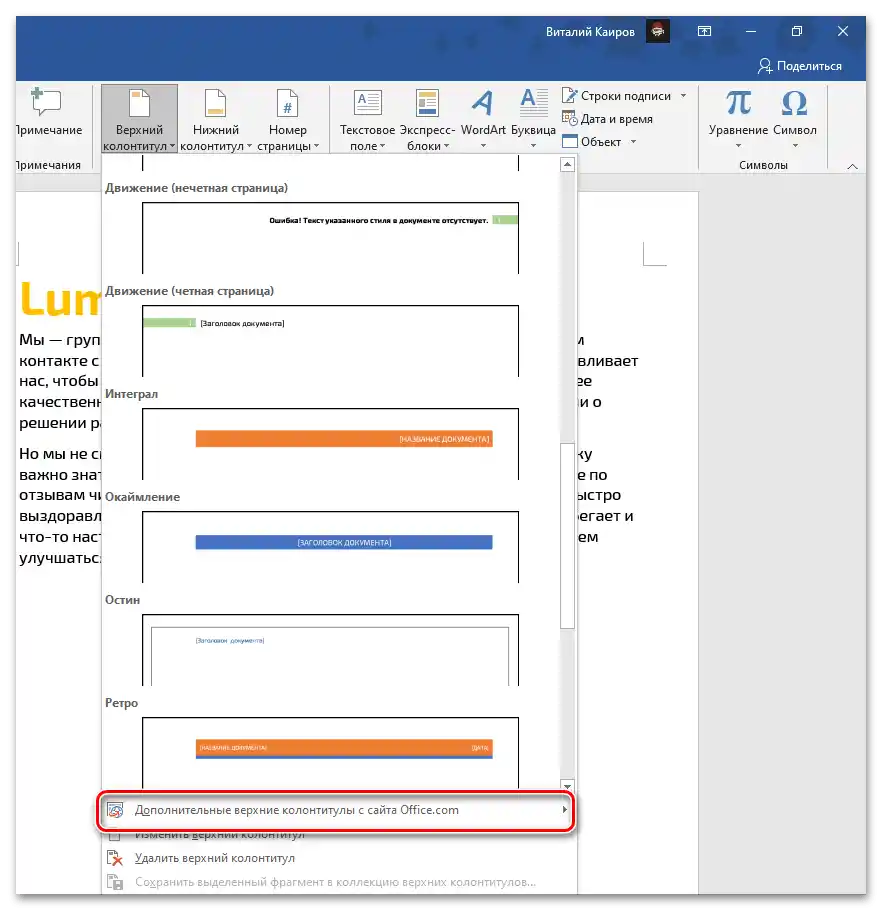This screenshot has height=911, width=882.
Task: Expand the Office.com submenu arrow
Action: pyautogui.click(x=564, y=810)
